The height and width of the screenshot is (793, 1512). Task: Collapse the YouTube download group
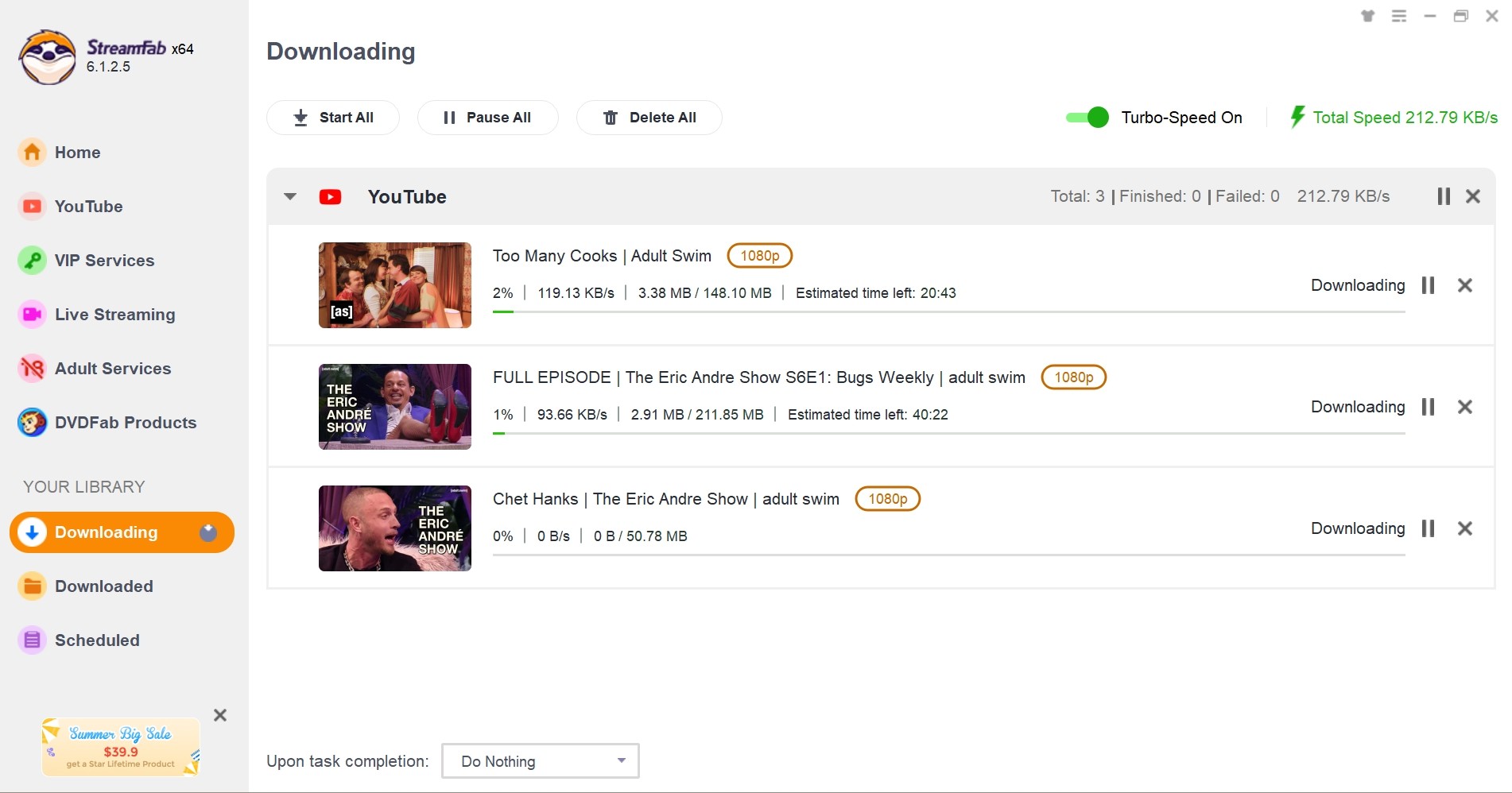(x=290, y=196)
